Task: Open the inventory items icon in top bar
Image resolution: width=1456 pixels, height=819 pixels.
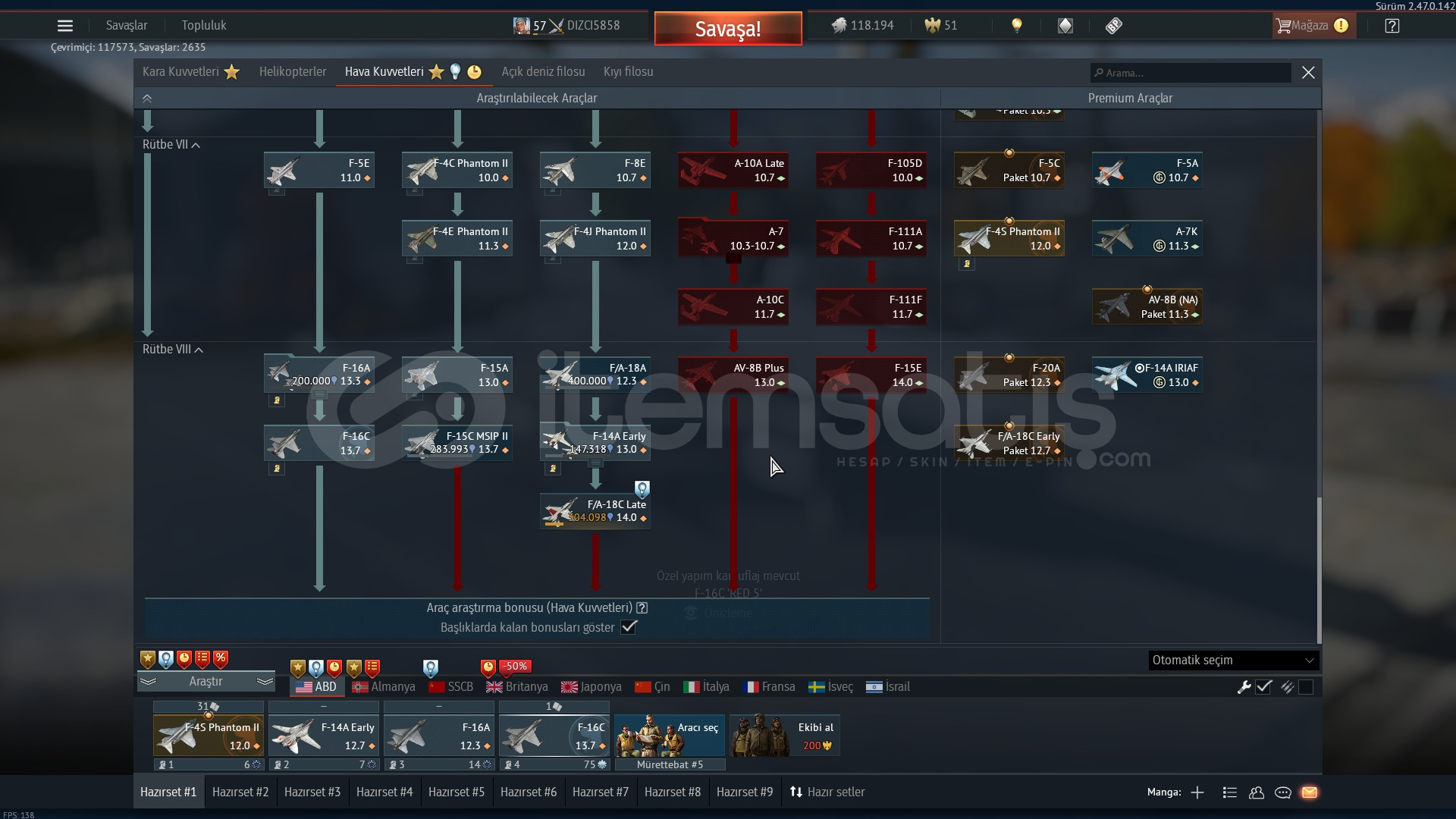Action: (1113, 26)
